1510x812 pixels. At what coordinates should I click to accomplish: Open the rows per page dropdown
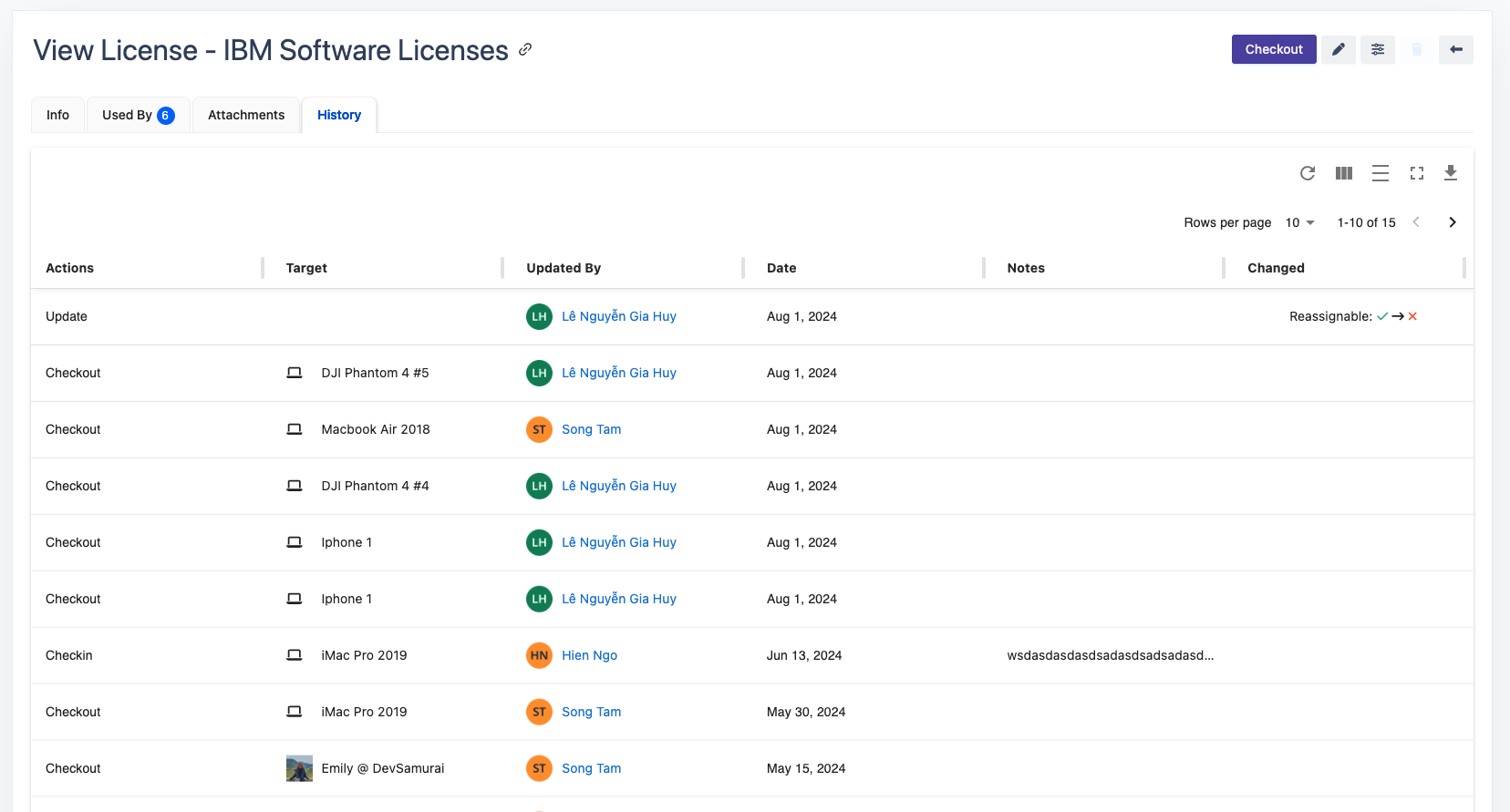point(1299,222)
